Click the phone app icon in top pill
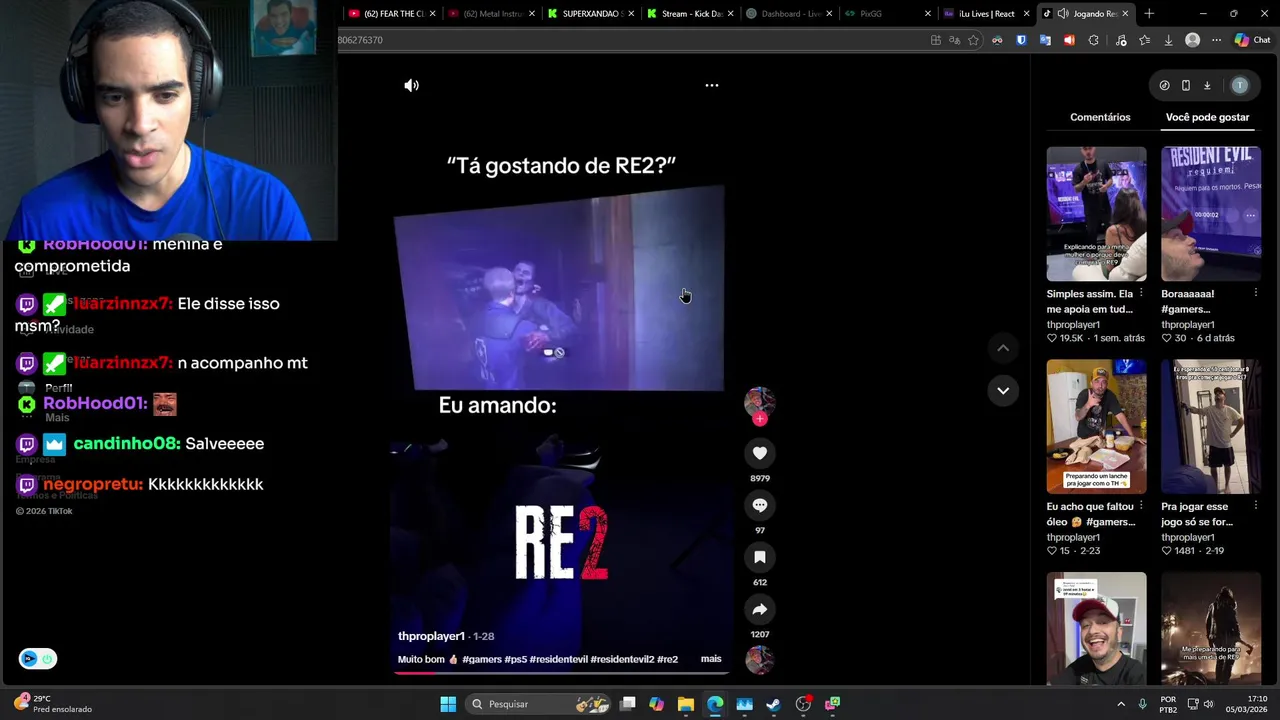Viewport: 1280px width, 720px height. click(x=1185, y=85)
